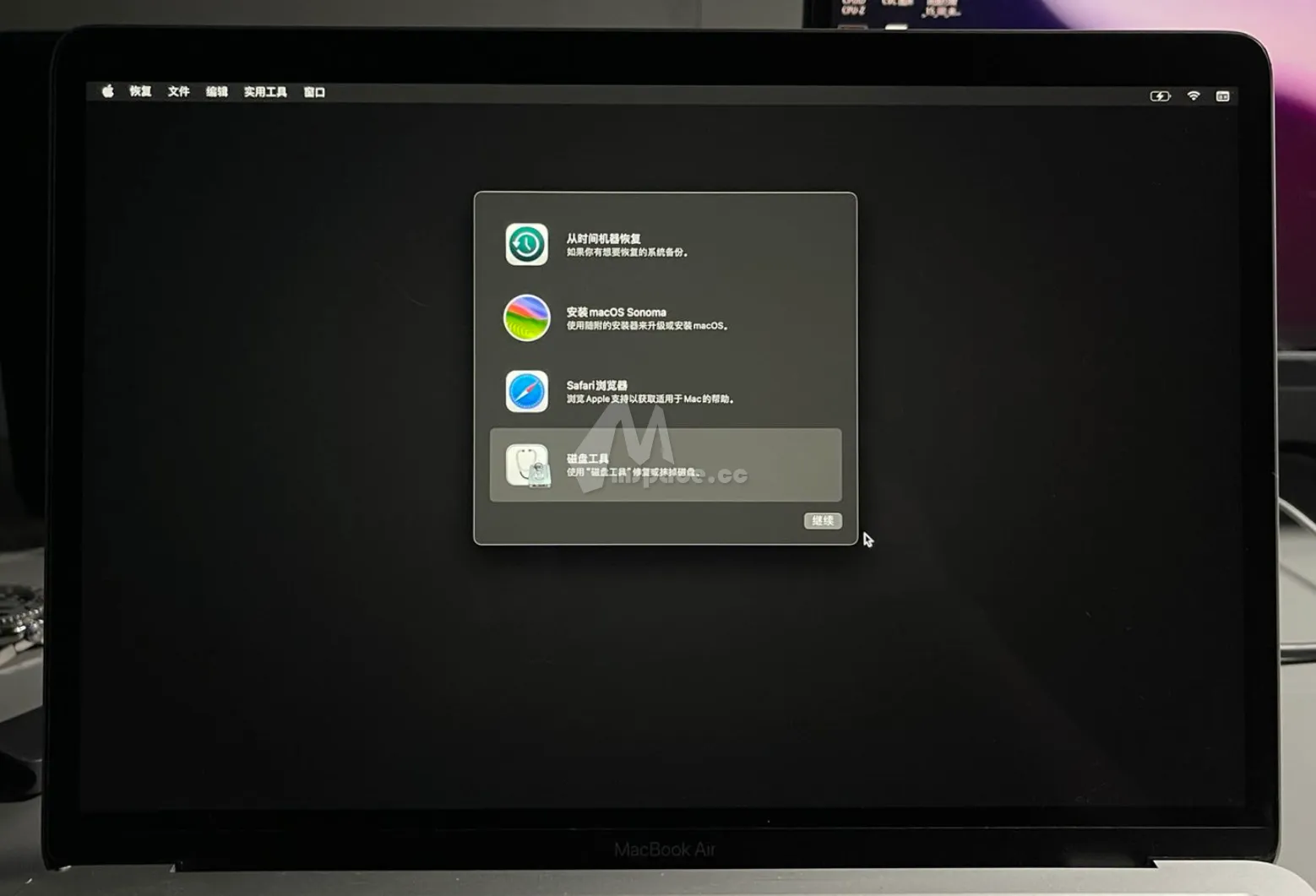Open the Apple logo menu
The width and height of the screenshot is (1316, 896).
coord(107,91)
